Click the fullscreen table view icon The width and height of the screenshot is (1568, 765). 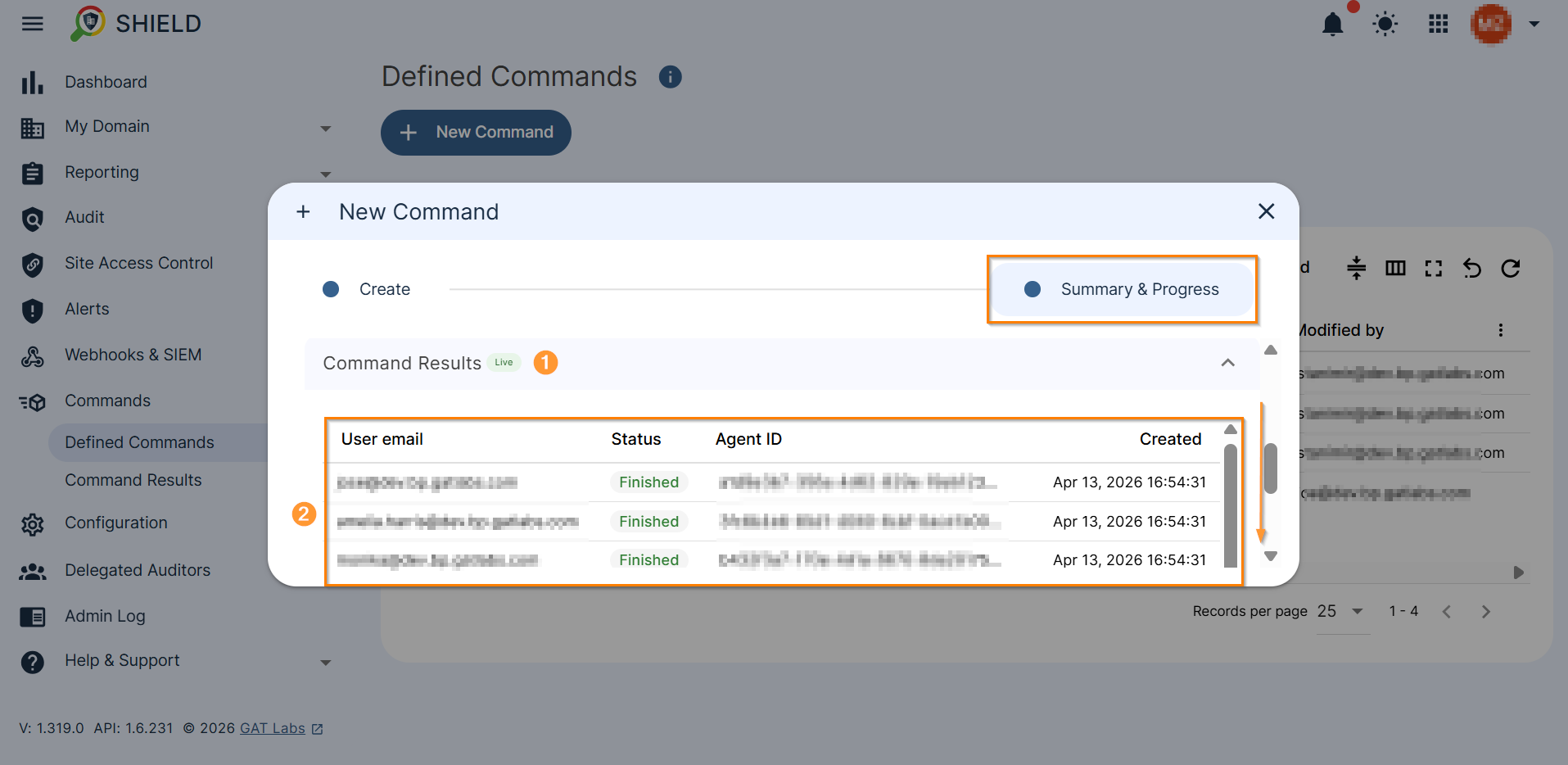[1433, 268]
